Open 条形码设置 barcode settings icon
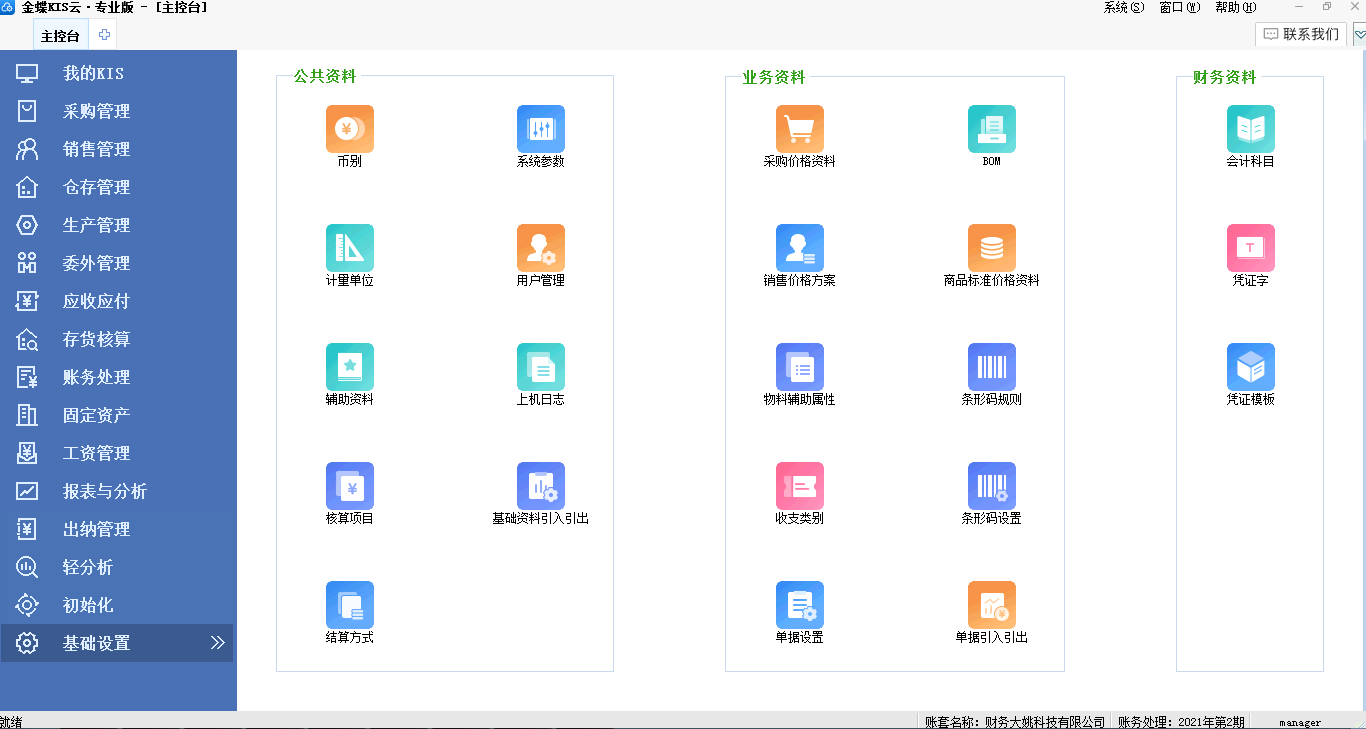The width and height of the screenshot is (1366, 729). point(992,486)
